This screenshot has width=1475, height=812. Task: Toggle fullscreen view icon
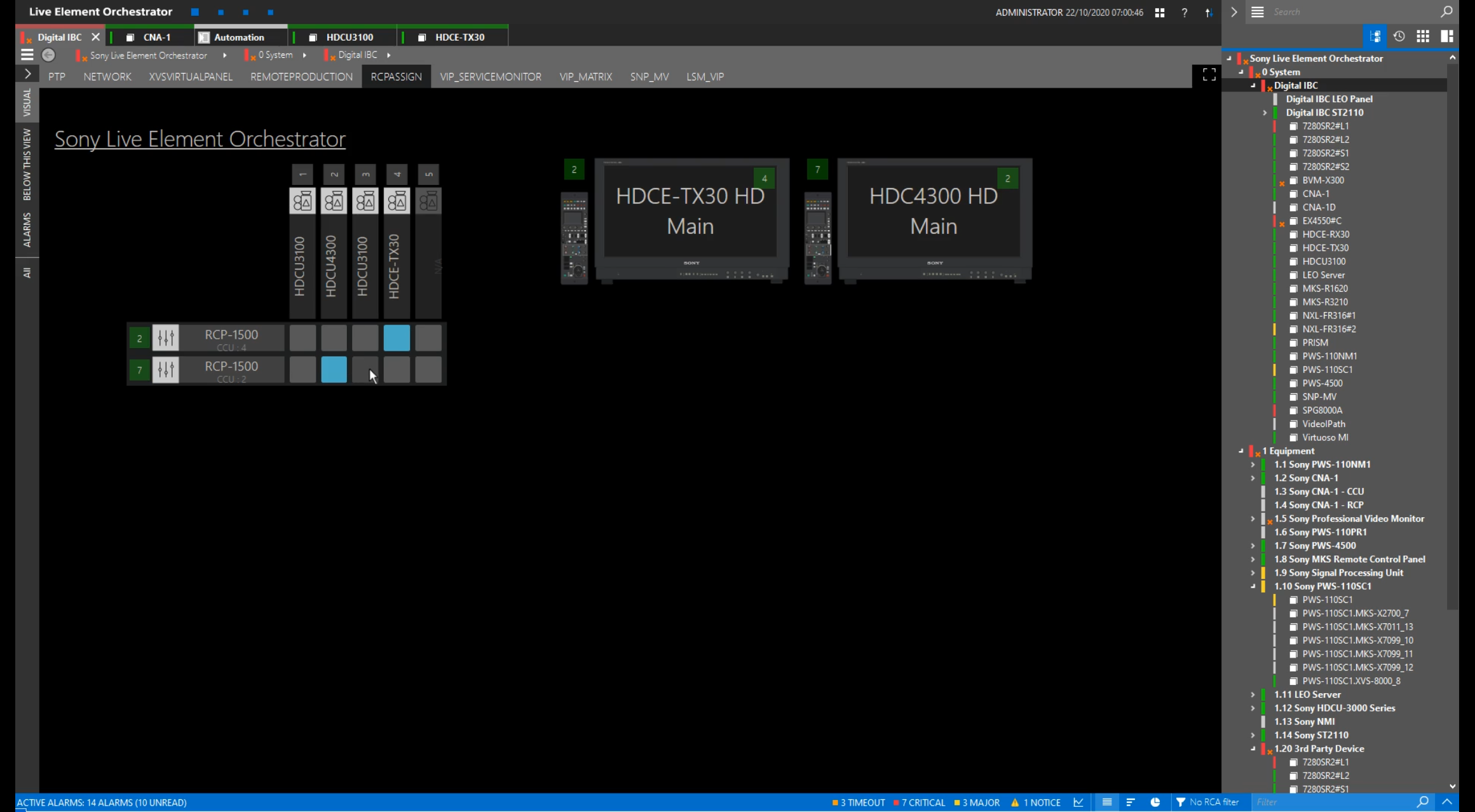(1209, 75)
